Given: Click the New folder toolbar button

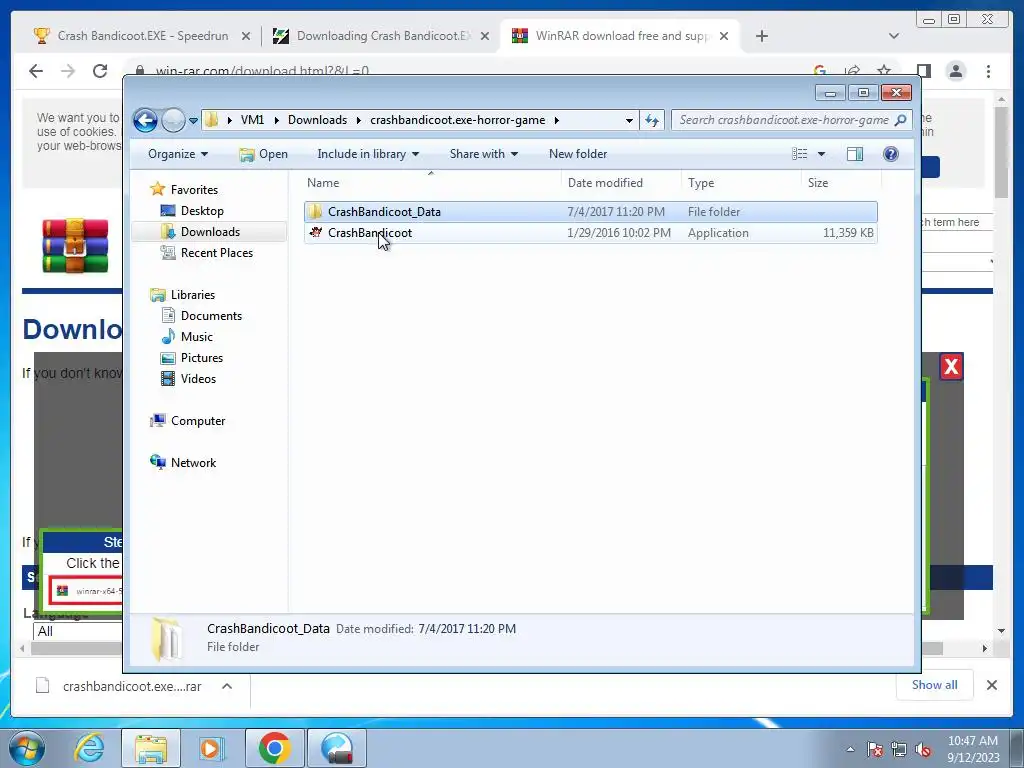Looking at the screenshot, I should (x=578, y=154).
